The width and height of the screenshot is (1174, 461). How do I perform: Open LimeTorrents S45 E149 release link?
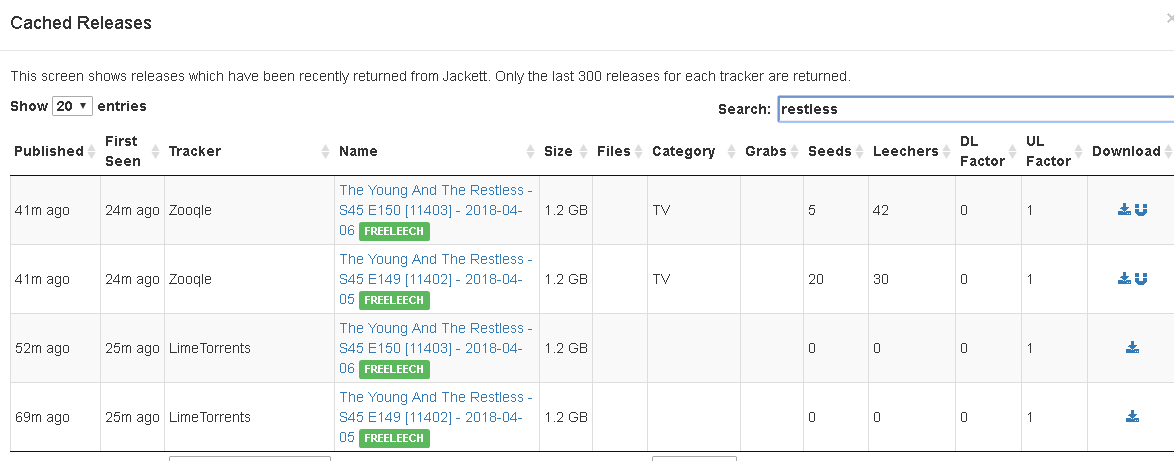[435, 406]
